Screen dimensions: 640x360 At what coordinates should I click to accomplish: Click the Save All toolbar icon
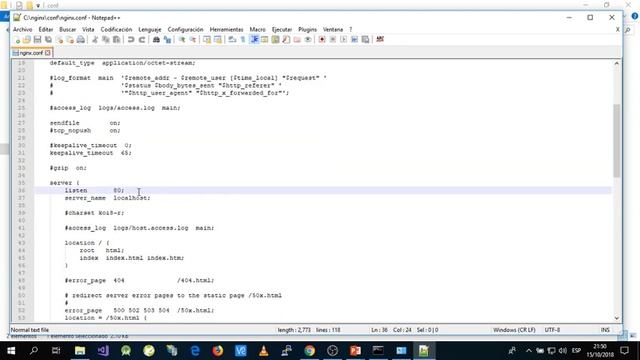[48, 40]
